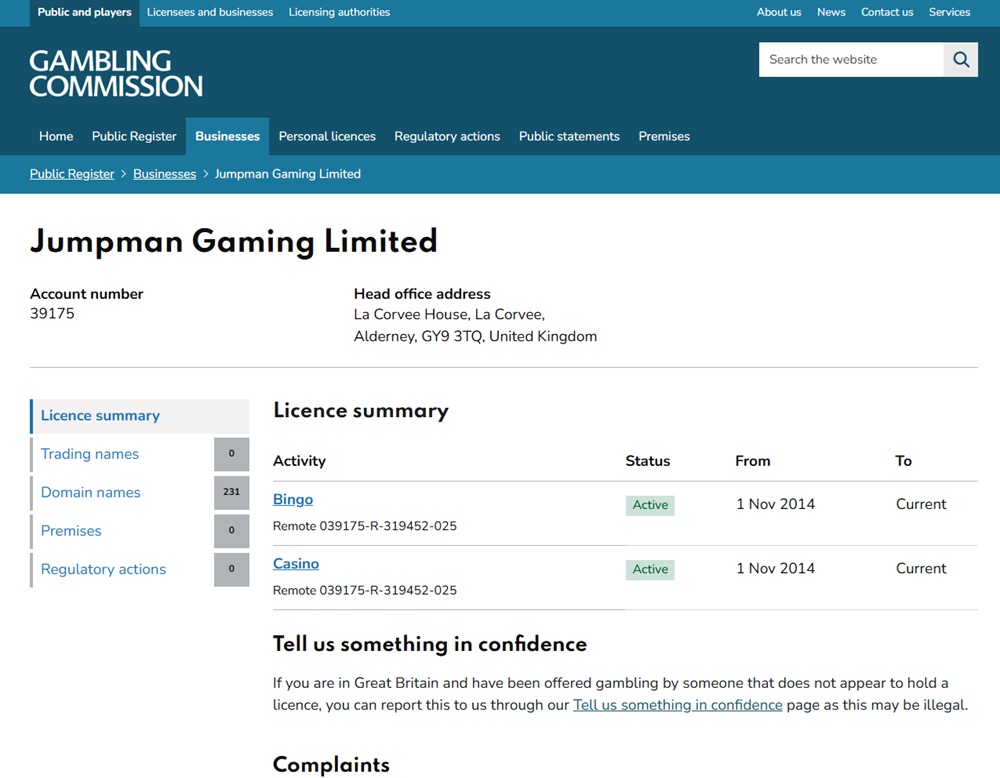Select Public statements navigation item
The width and height of the screenshot is (1000, 778).
(x=569, y=136)
